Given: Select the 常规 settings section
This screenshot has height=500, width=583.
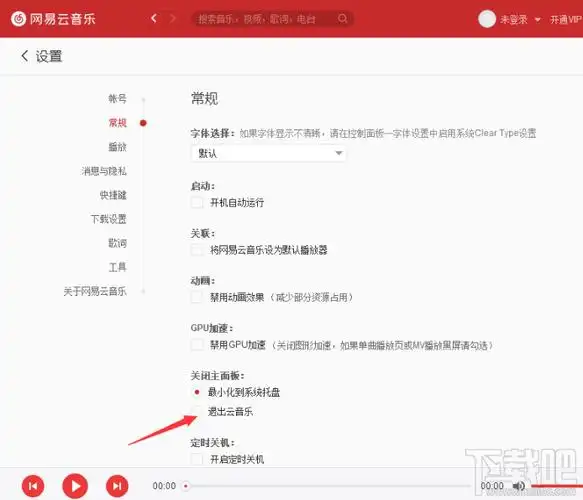Looking at the screenshot, I should [117, 123].
